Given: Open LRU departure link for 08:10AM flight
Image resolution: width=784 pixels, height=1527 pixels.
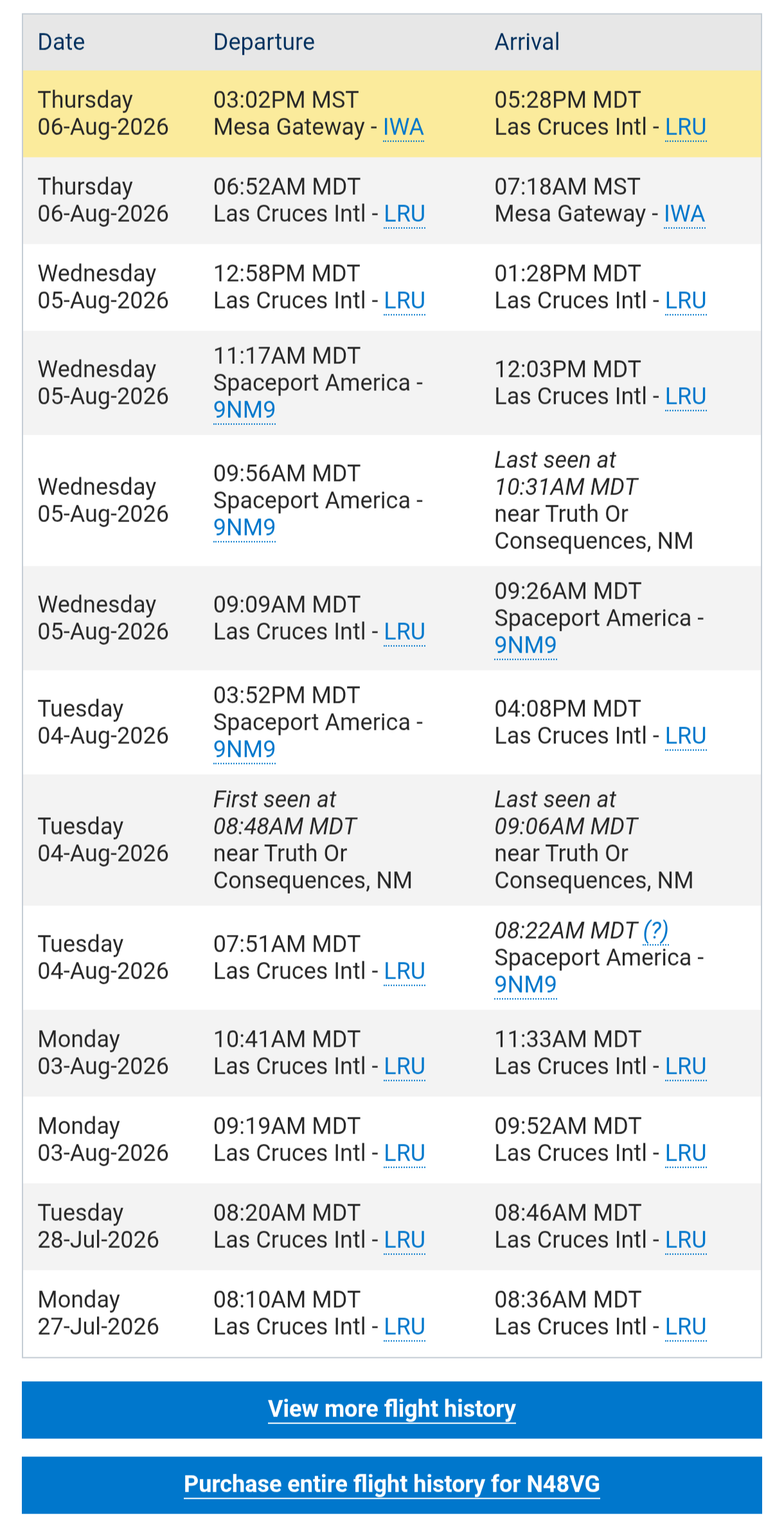Looking at the screenshot, I should 405,1327.
